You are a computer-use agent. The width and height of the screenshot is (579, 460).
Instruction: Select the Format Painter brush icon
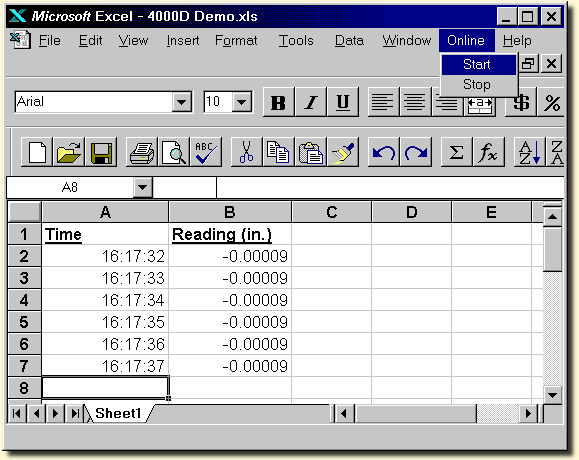[343, 152]
